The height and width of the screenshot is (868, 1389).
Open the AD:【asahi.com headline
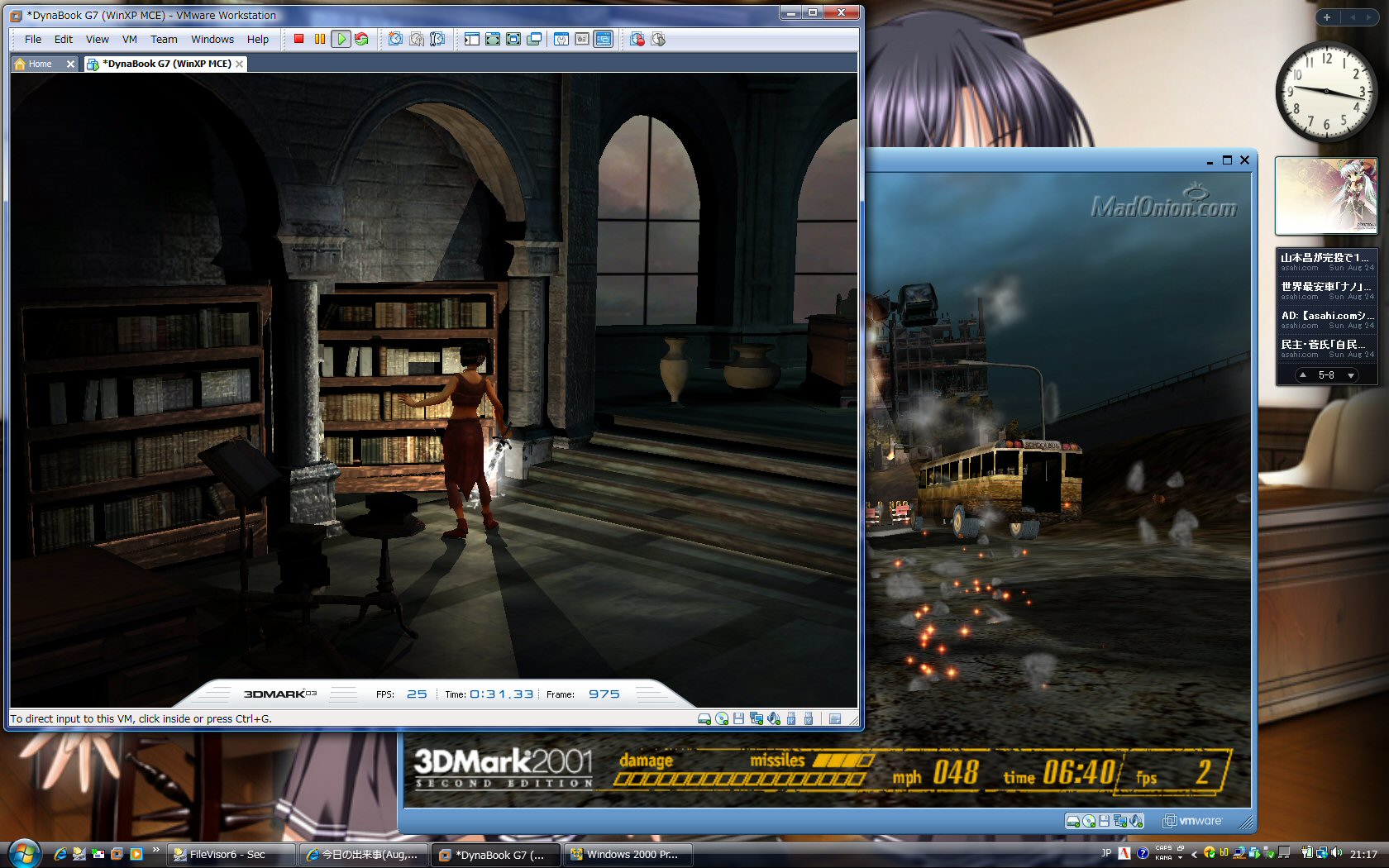(x=1326, y=320)
